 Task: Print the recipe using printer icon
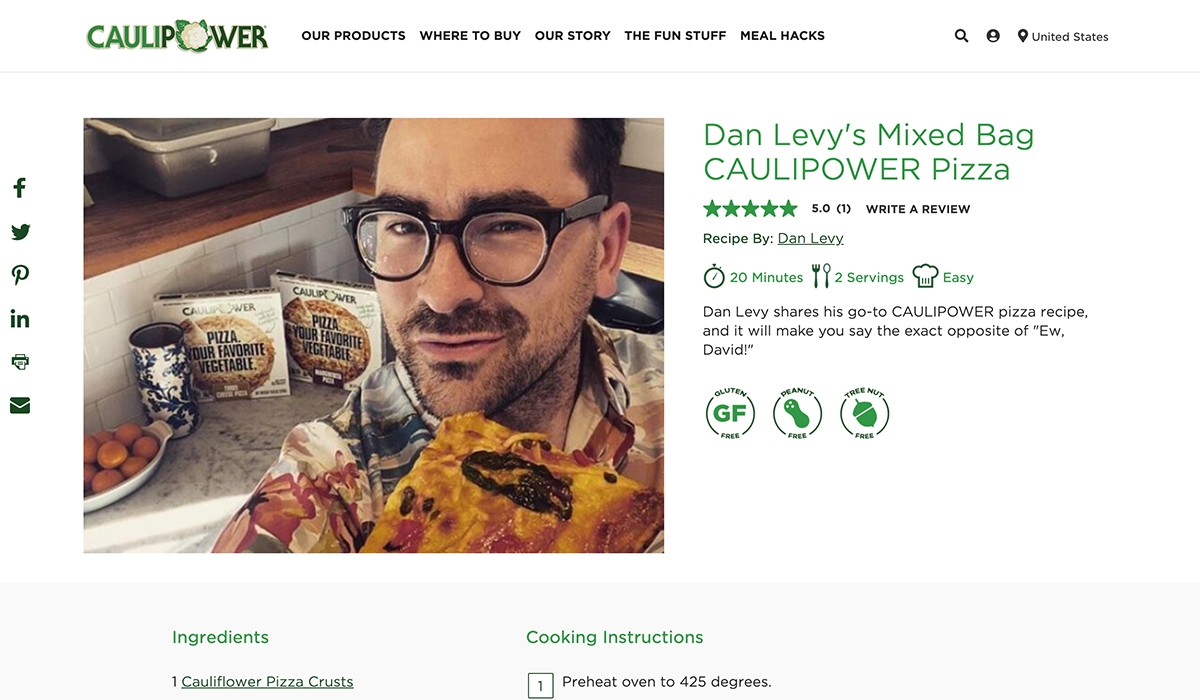tap(20, 362)
